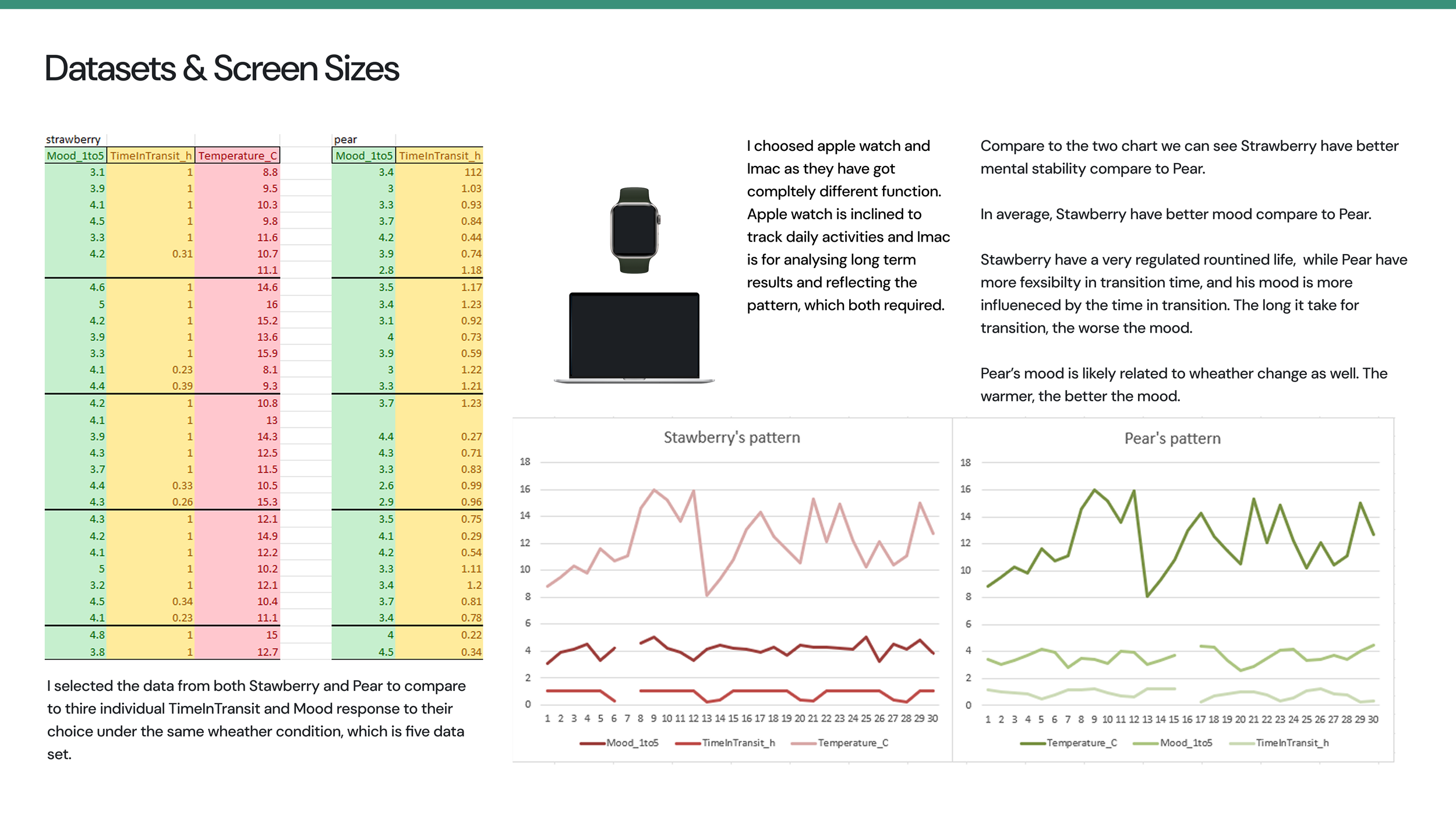Click TimeInTransit_h legend in Pear chart

tap(1292, 743)
